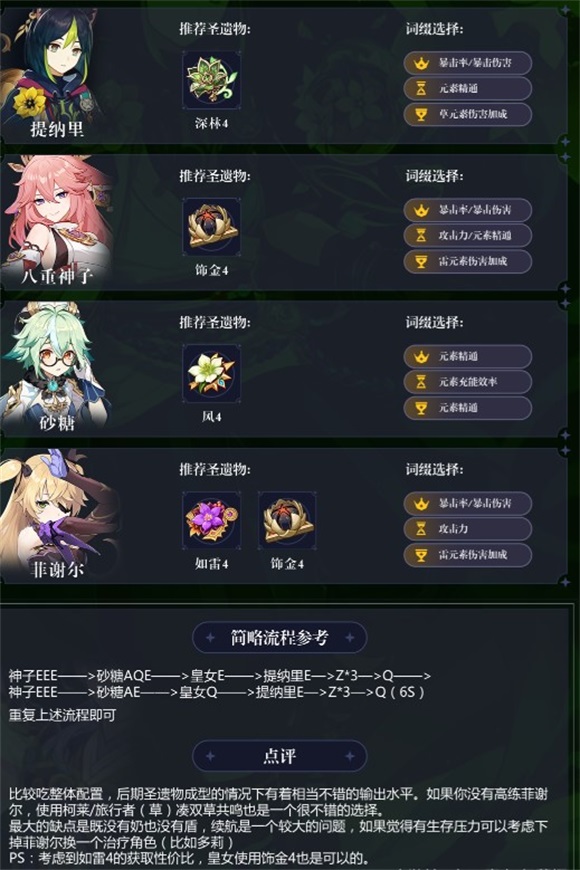Open the 风4 white flower artifact icon

tap(211, 374)
